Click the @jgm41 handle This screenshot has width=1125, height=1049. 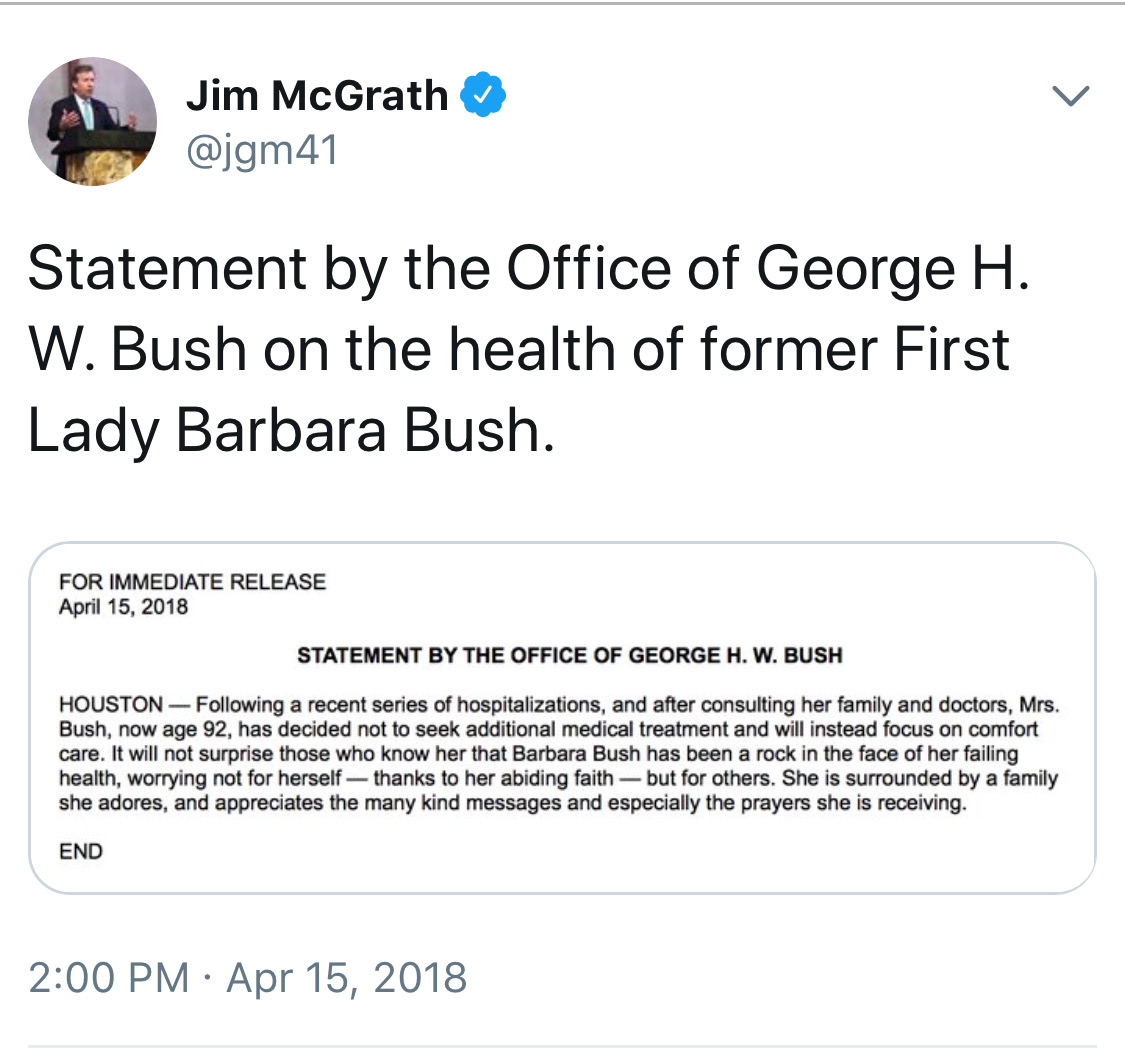click(x=262, y=150)
